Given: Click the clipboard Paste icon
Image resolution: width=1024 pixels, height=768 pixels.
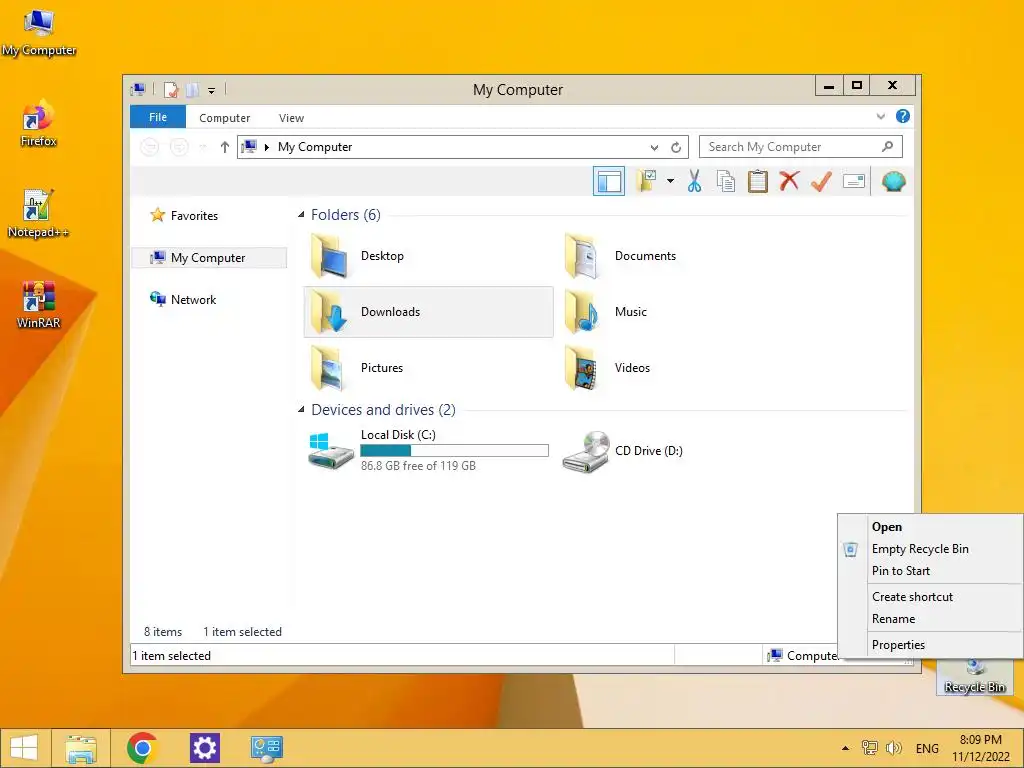Looking at the screenshot, I should (758, 181).
